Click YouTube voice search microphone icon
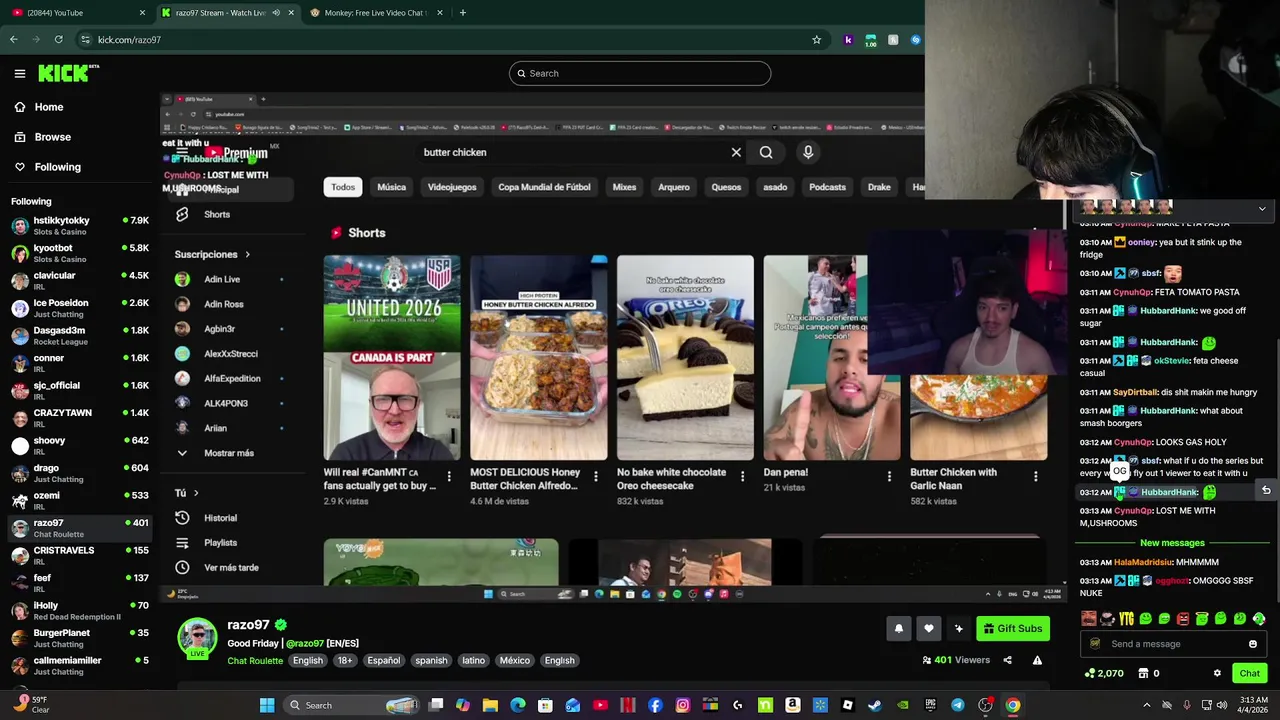1280x720 pixels. (808, 152)
